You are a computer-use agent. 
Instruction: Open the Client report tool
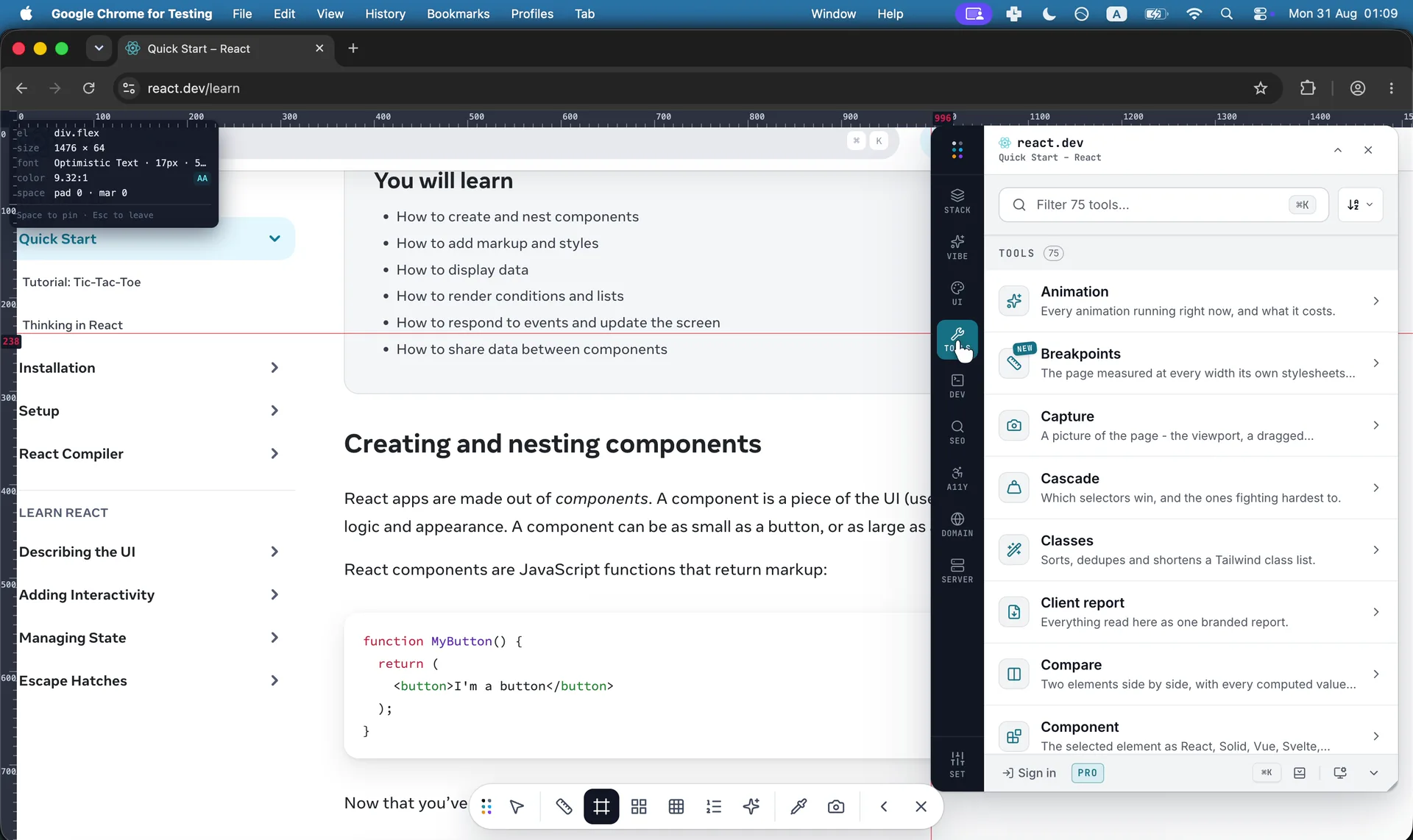[1190, 612]
